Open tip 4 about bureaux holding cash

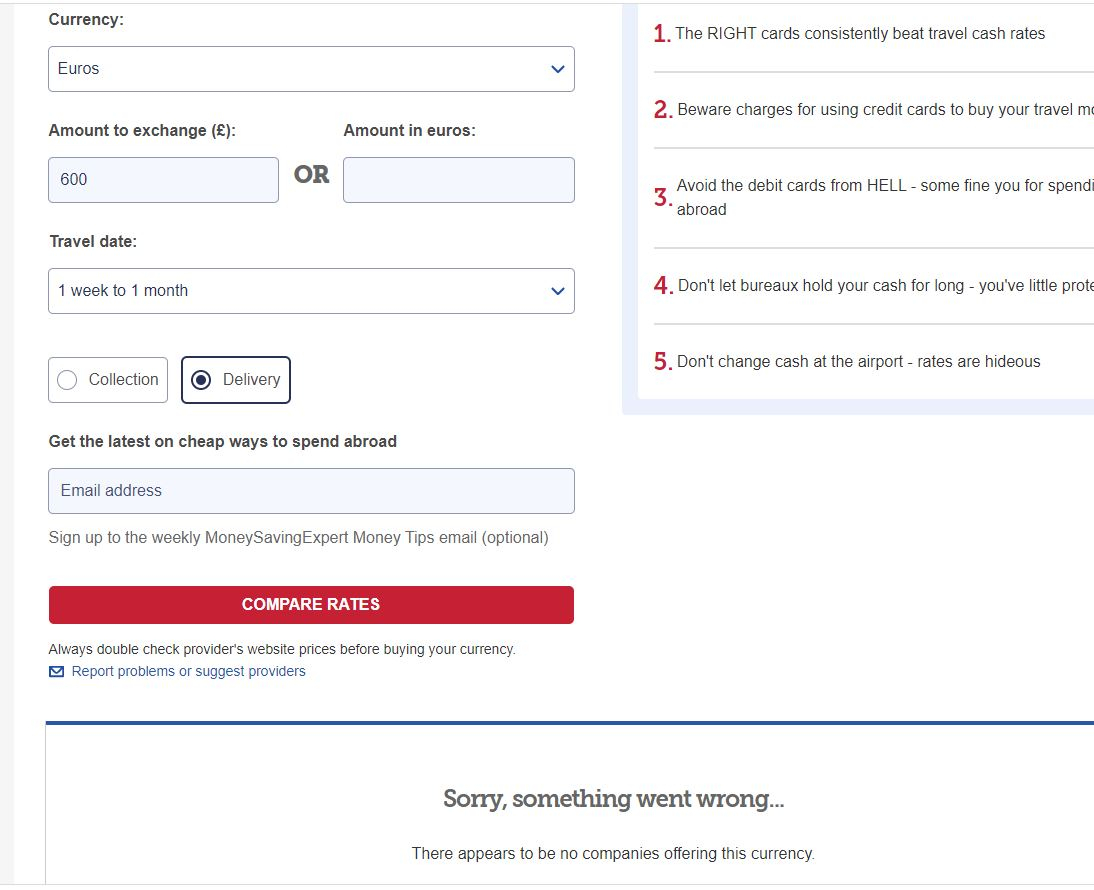(885, 285)
